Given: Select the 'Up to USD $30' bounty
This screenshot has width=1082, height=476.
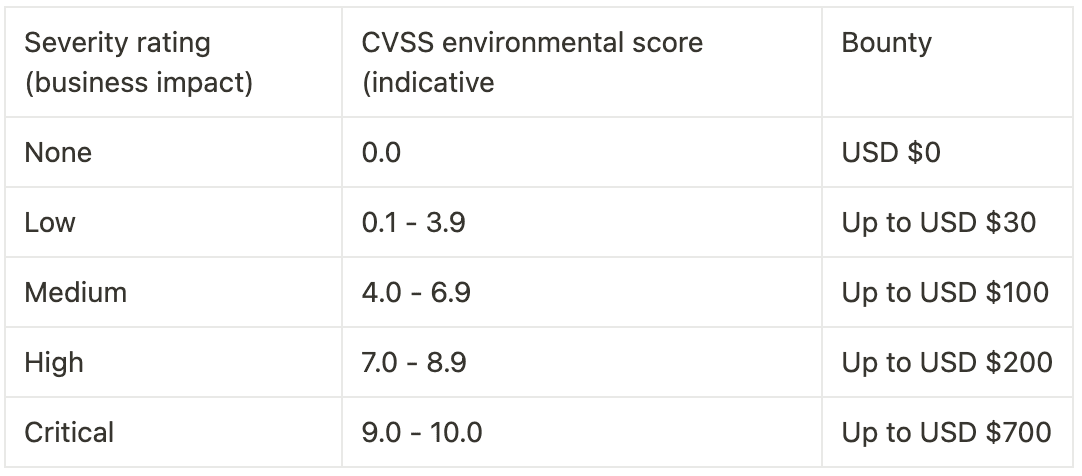Looking at the screenshot, I should pos(938,222).
